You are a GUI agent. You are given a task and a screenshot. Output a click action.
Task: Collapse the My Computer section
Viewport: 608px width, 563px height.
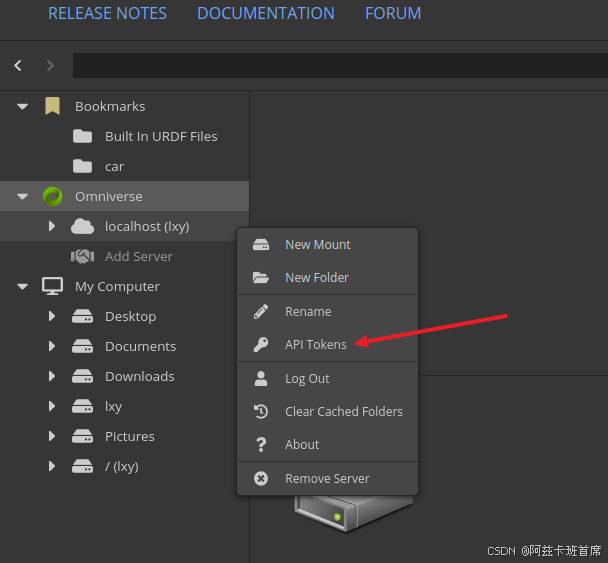(x=22, y=287)
